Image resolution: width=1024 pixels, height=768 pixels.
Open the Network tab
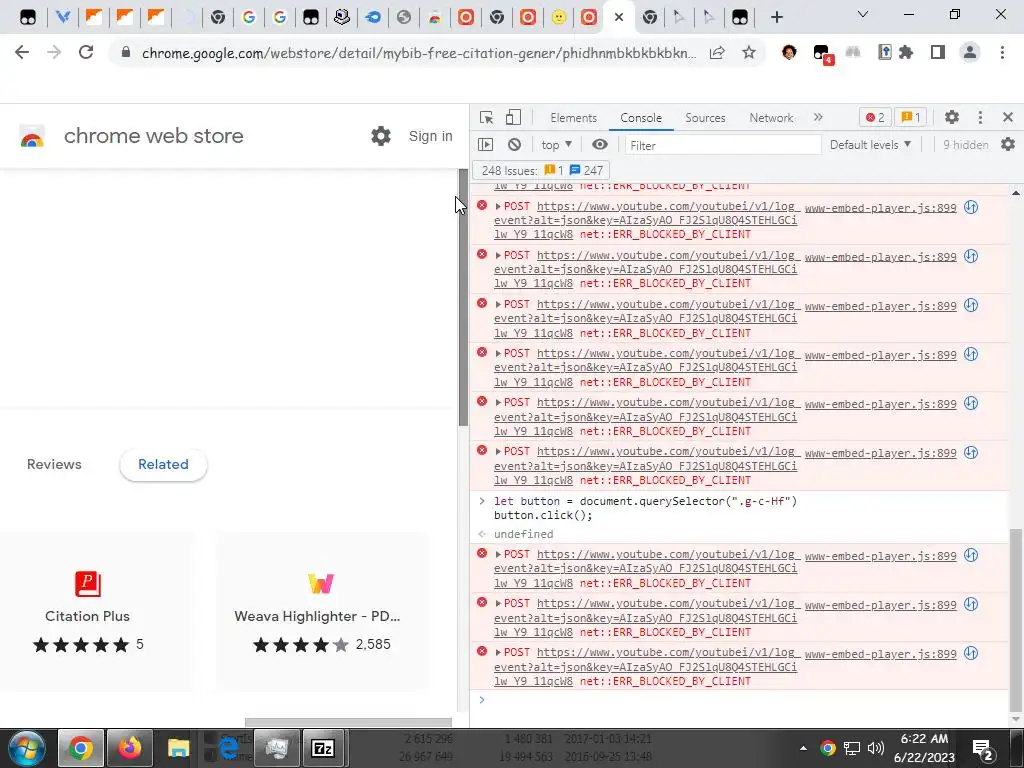[771, 118]
